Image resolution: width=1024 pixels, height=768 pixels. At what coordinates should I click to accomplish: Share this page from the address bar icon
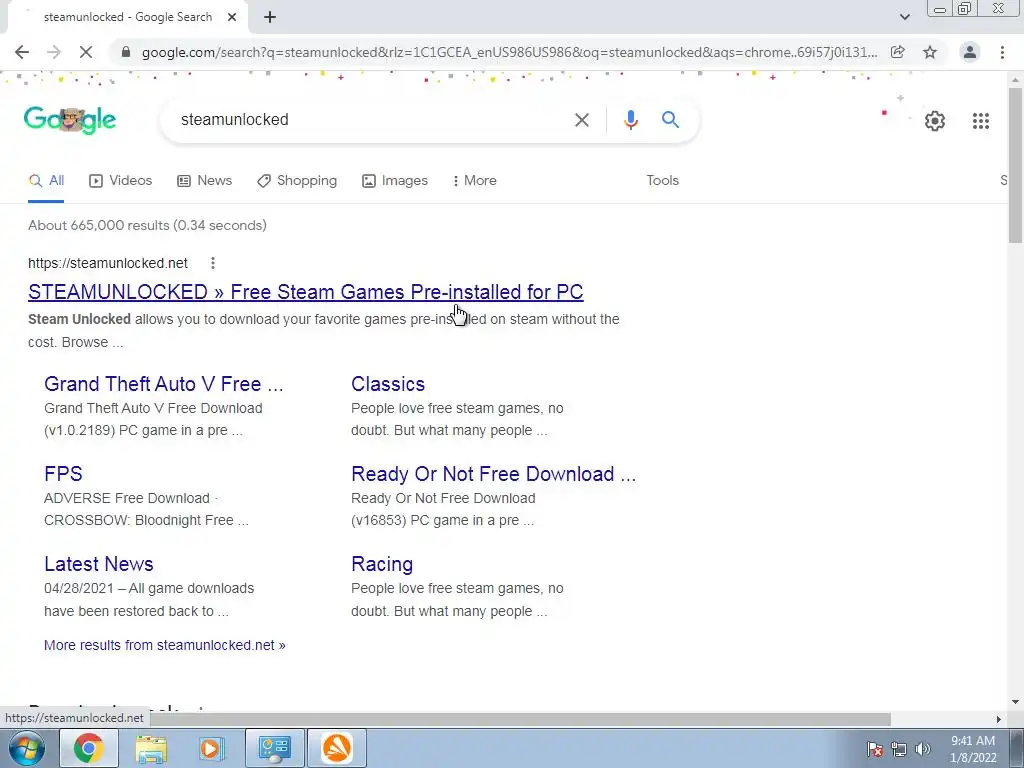898,52
